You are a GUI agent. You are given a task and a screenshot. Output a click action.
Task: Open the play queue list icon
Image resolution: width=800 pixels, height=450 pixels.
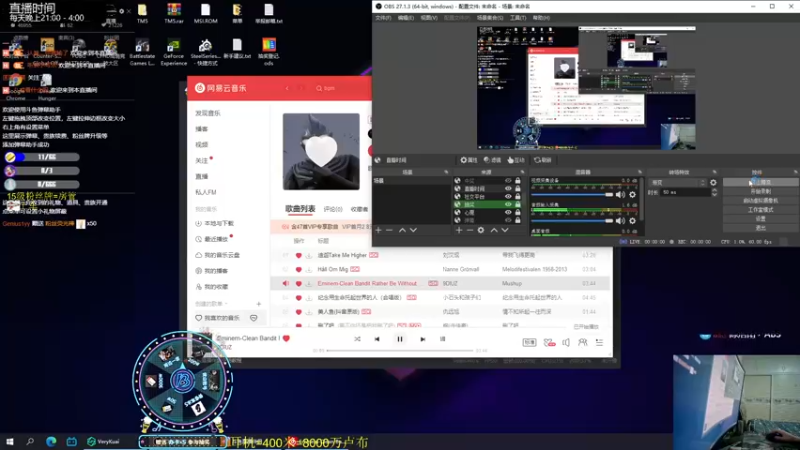599,342
